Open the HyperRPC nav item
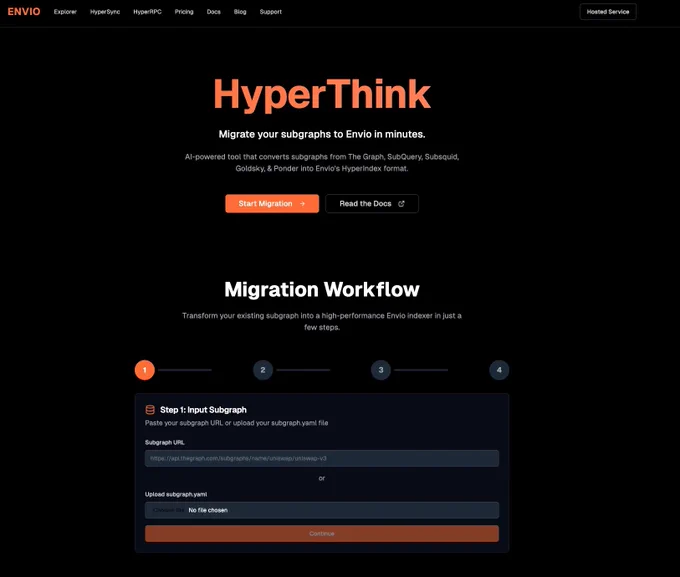Screen dimensions: 680x577 147,12
